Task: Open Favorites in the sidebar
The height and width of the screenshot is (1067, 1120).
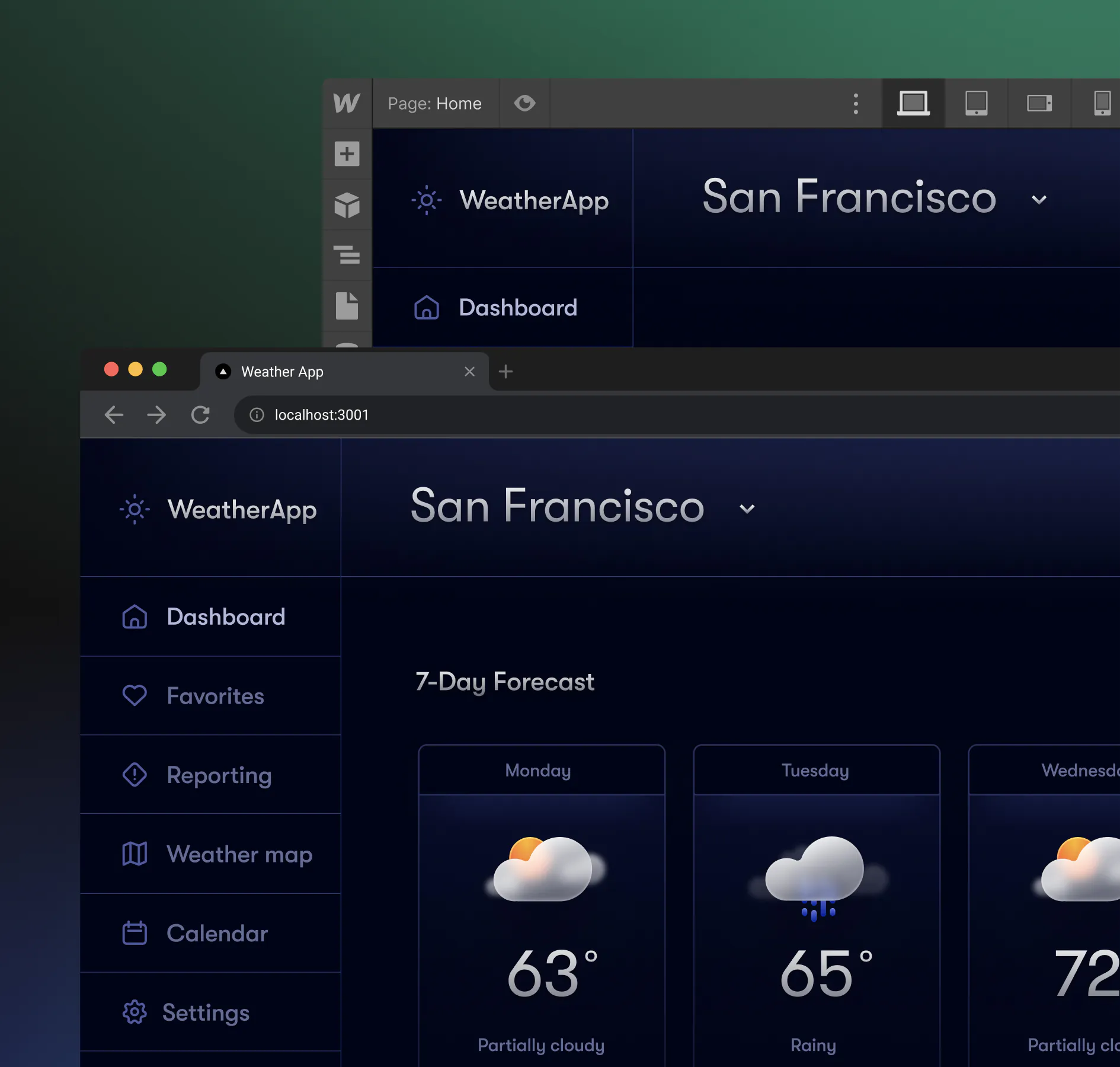Action: click(x=210, y=696)
